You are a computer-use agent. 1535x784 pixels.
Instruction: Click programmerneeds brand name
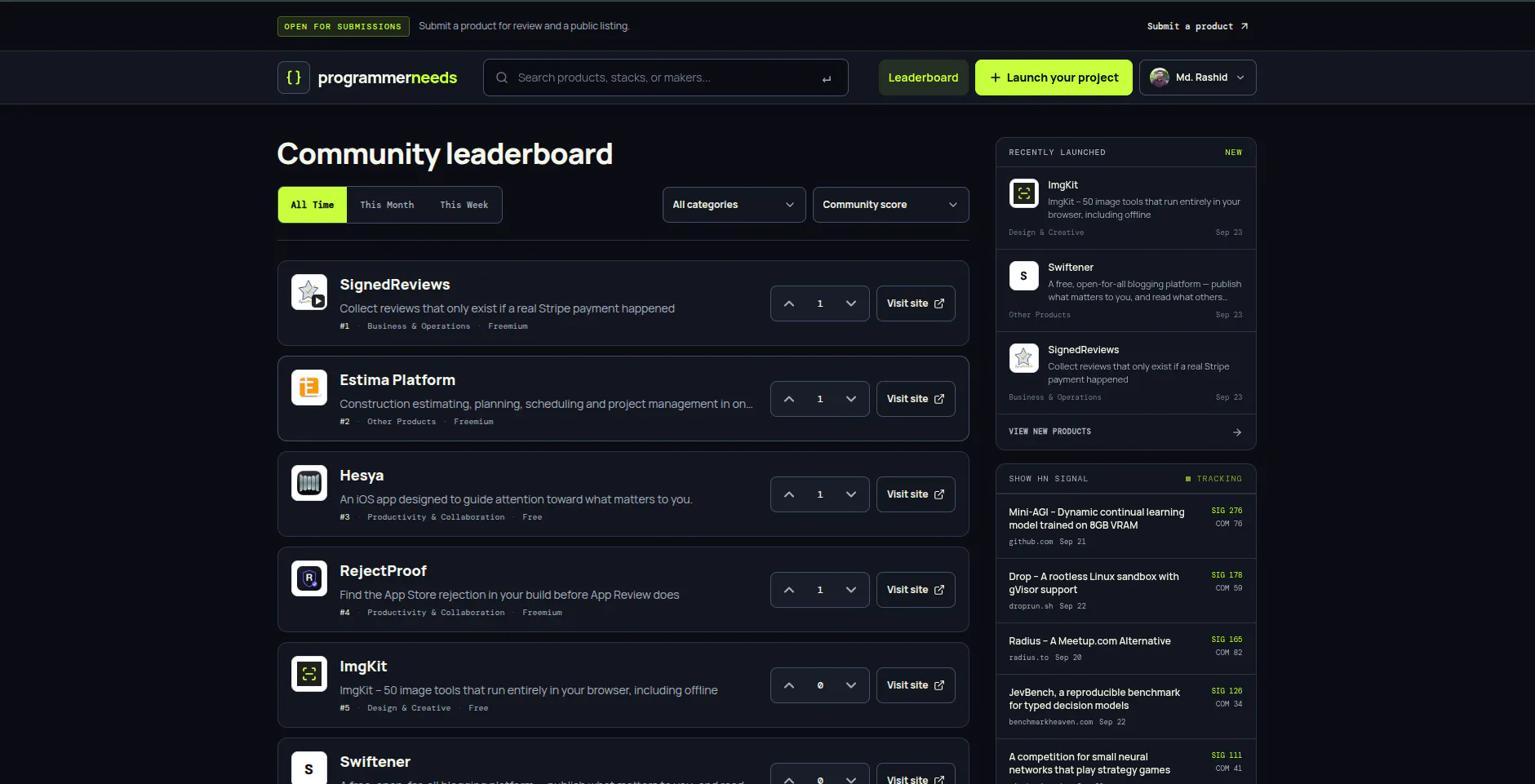388,78
